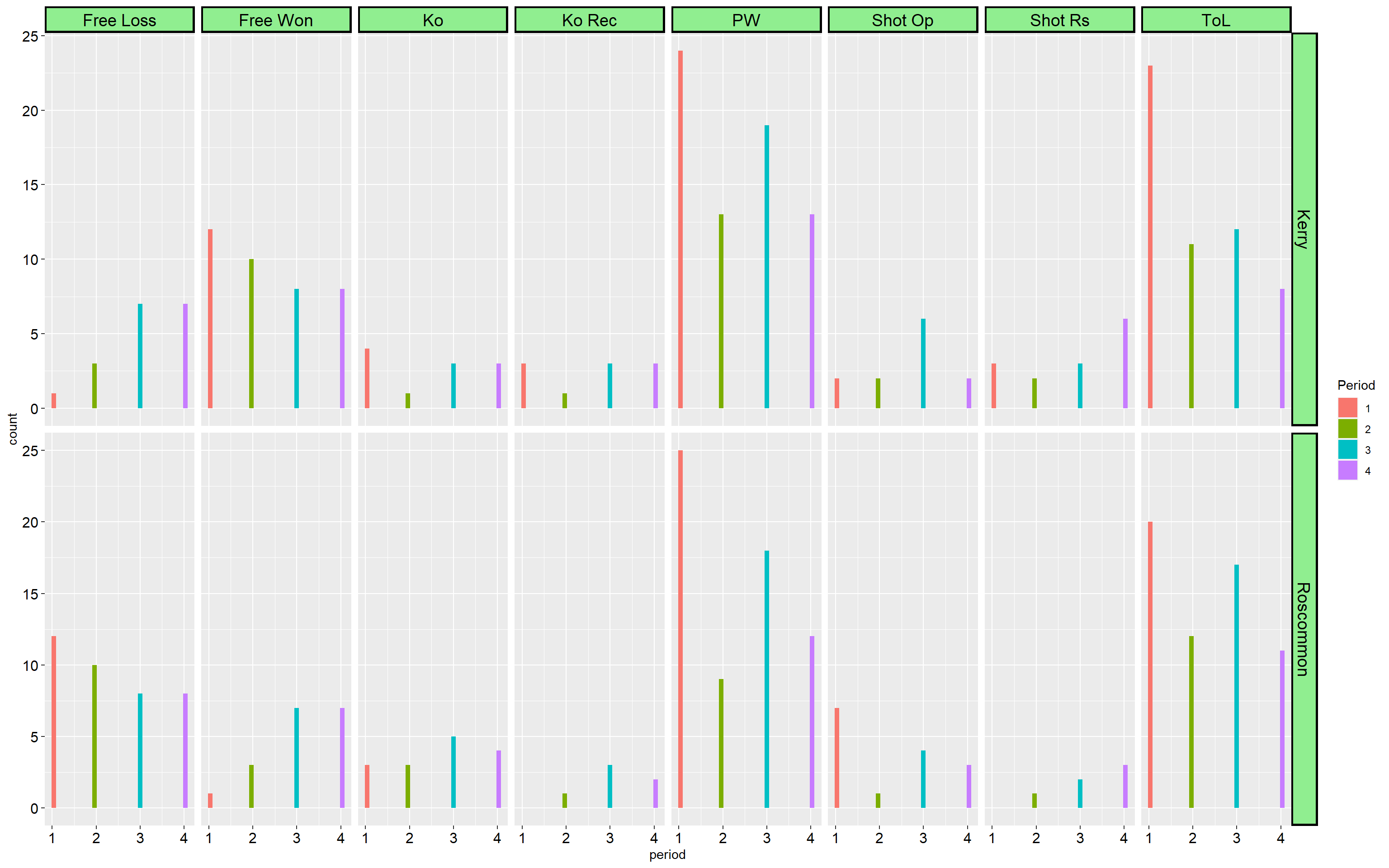Click Roscommon PW period 4 purple bar
The width and height of the screenshot is (1389, 868).
click(812, 722)
